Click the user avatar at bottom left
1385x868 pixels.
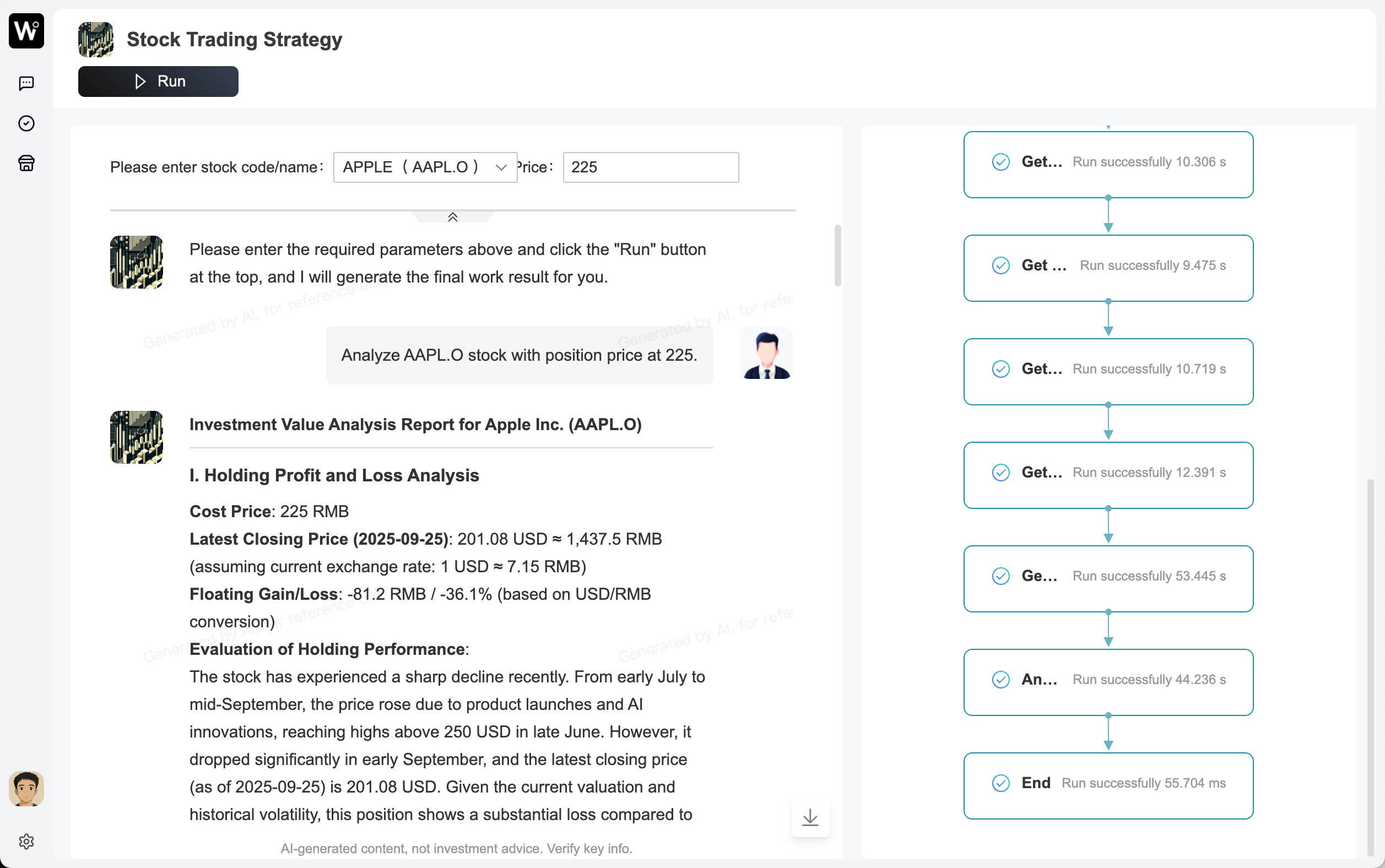26,789
